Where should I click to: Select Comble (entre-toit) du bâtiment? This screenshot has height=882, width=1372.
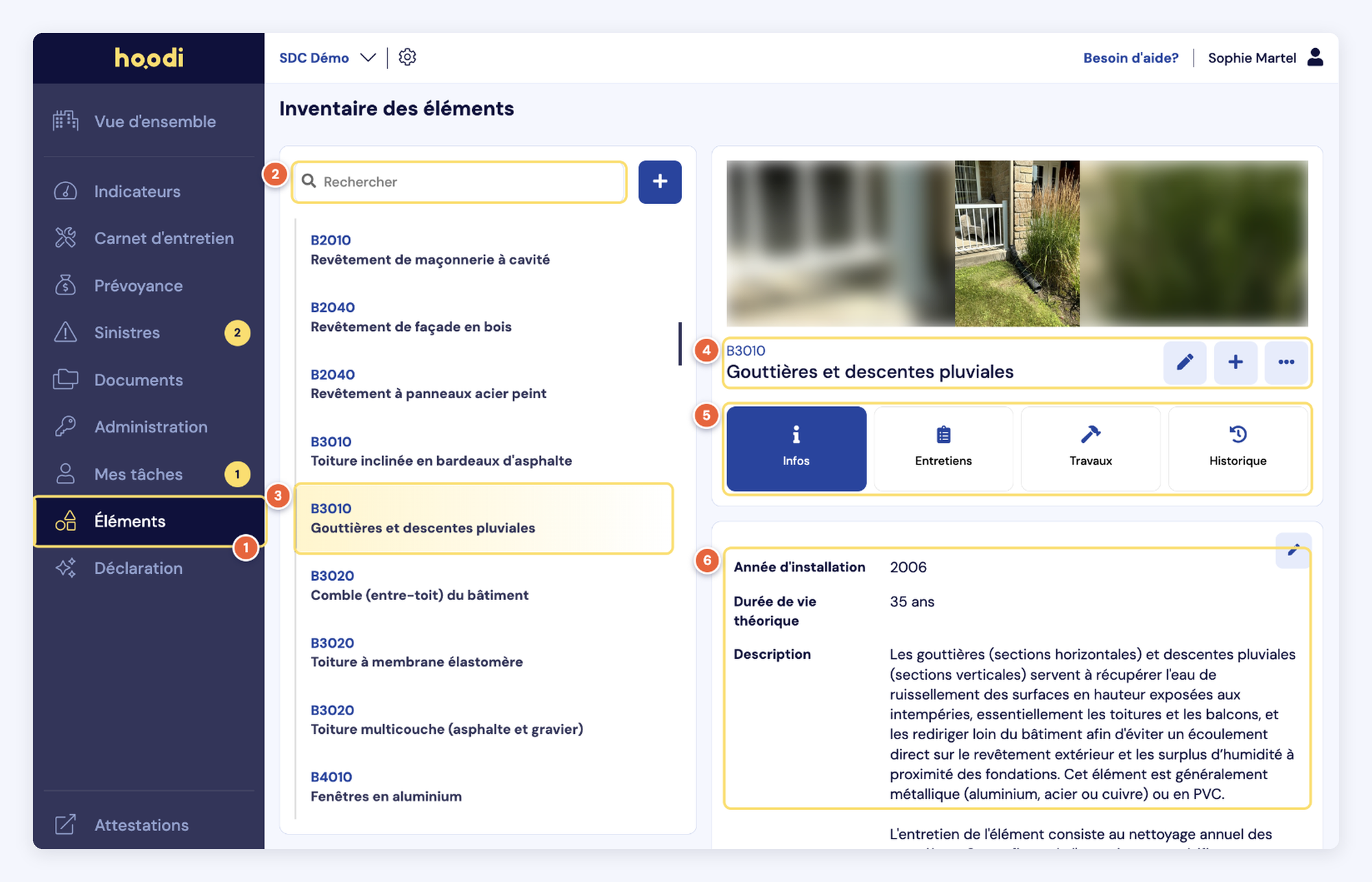click(484, 585)
